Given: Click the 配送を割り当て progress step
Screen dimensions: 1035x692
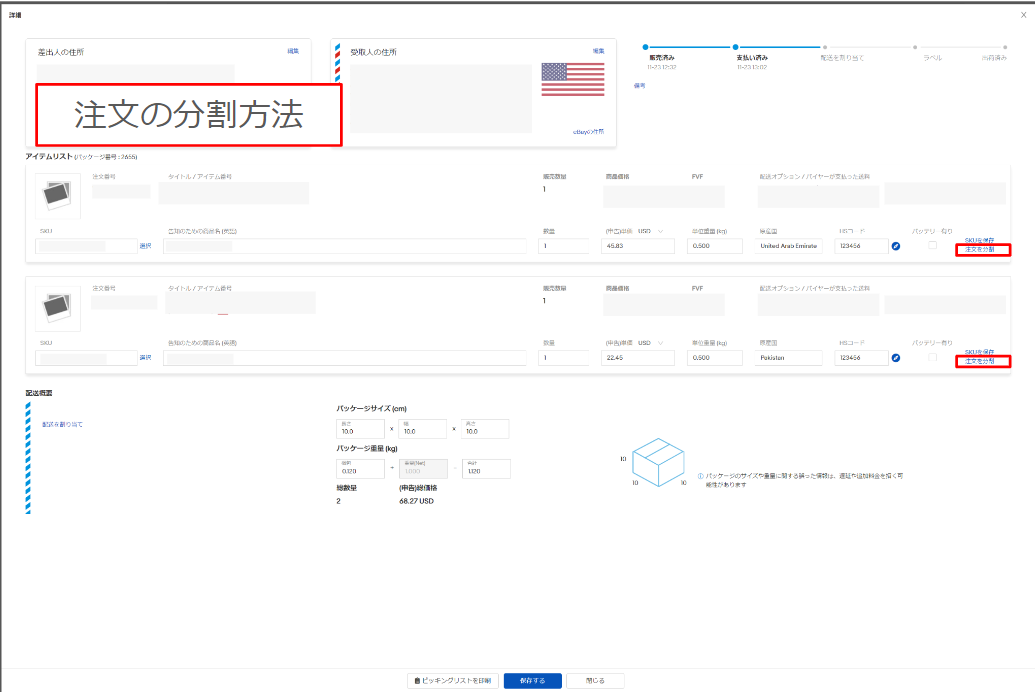Looking at the screenshot, I should pos(823,47).
